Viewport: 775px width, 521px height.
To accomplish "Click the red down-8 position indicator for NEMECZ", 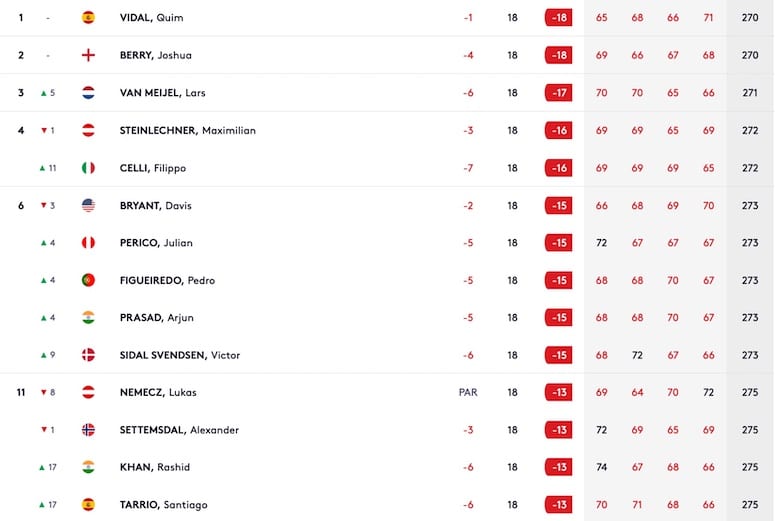I will coord(48,392).
